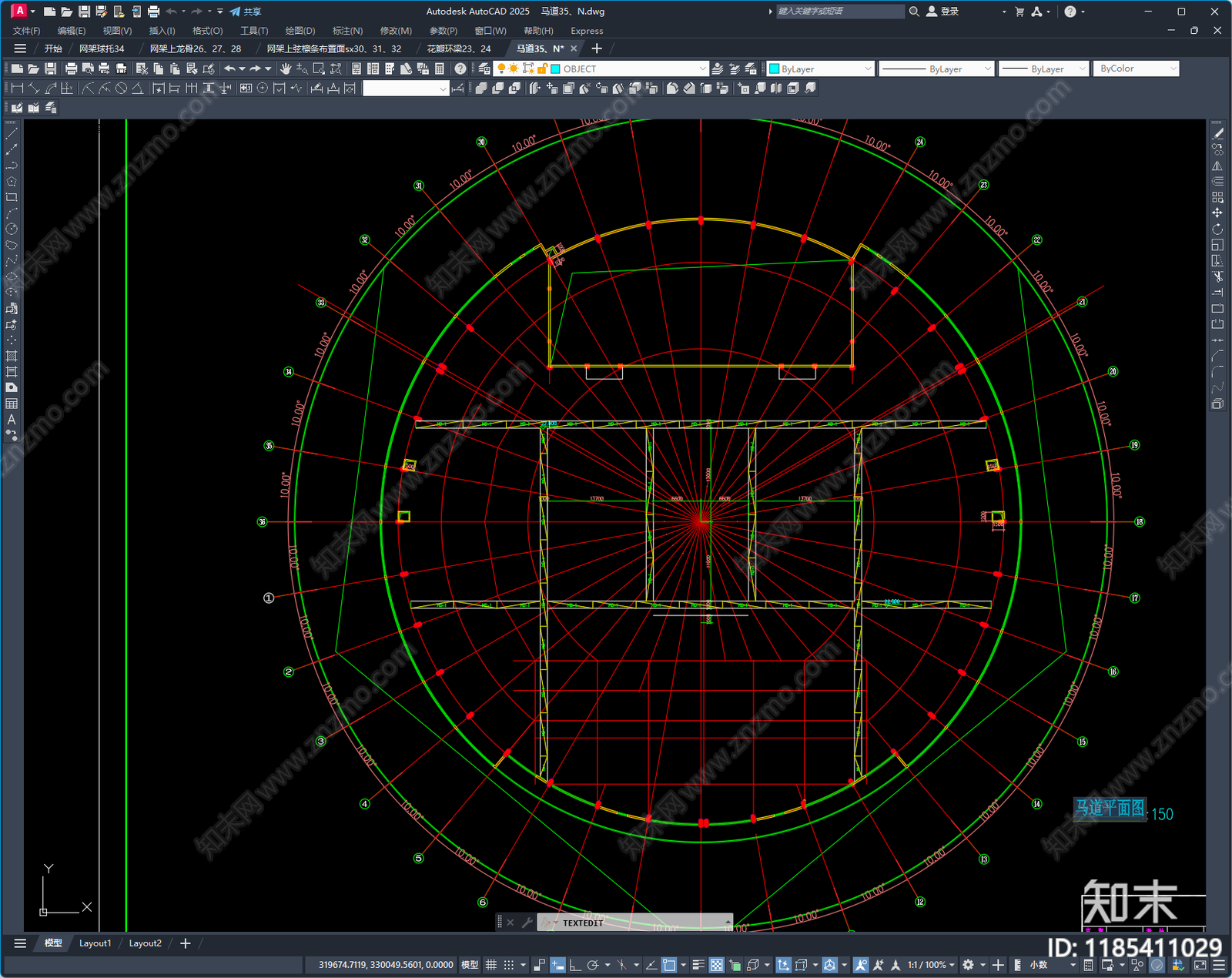Add a new drawing tab with plus button
This screenshot has width=1232, height=978.
tap(596, 49)
